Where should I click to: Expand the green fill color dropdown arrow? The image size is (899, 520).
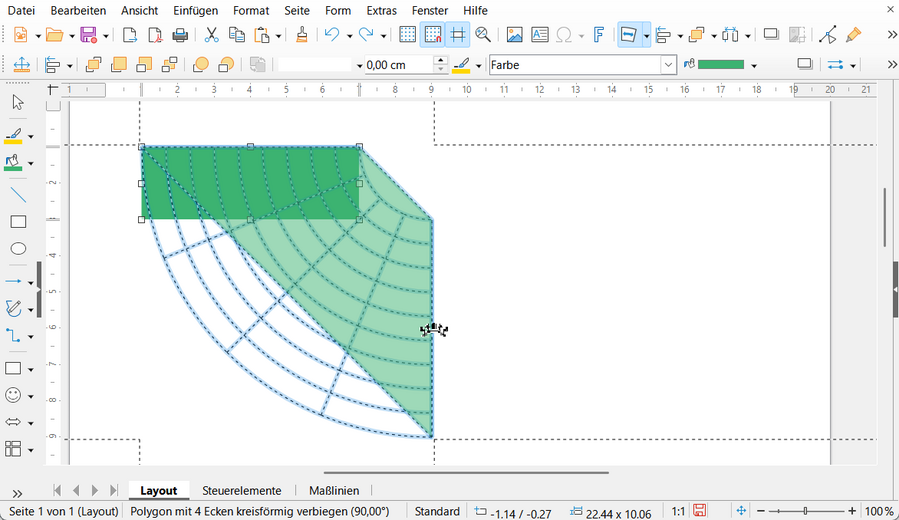754,66
